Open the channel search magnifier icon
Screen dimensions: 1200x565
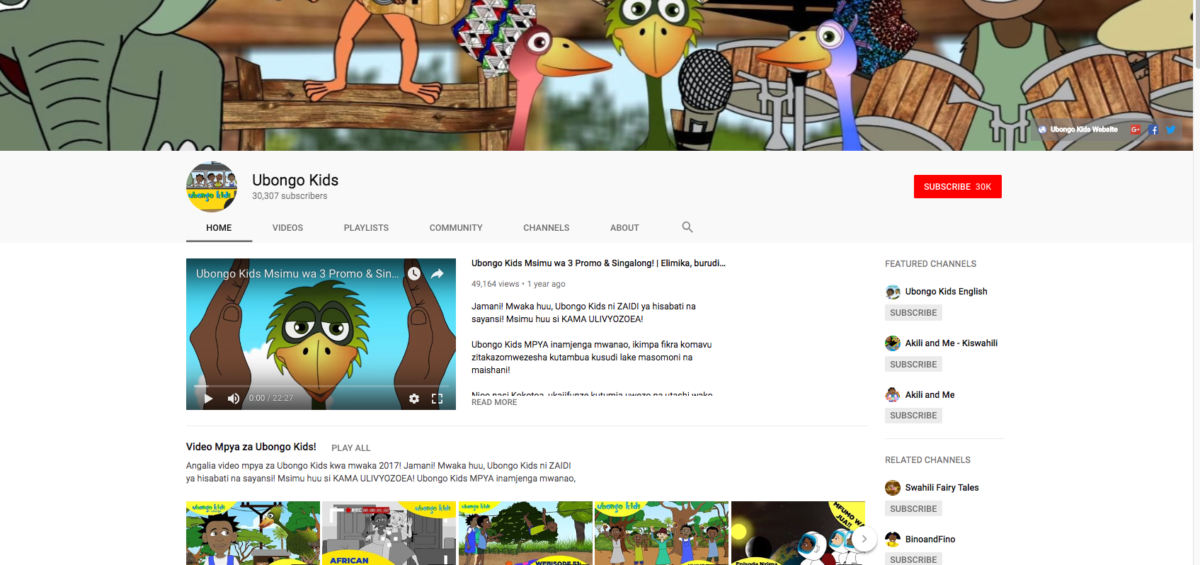click(687, 227)
